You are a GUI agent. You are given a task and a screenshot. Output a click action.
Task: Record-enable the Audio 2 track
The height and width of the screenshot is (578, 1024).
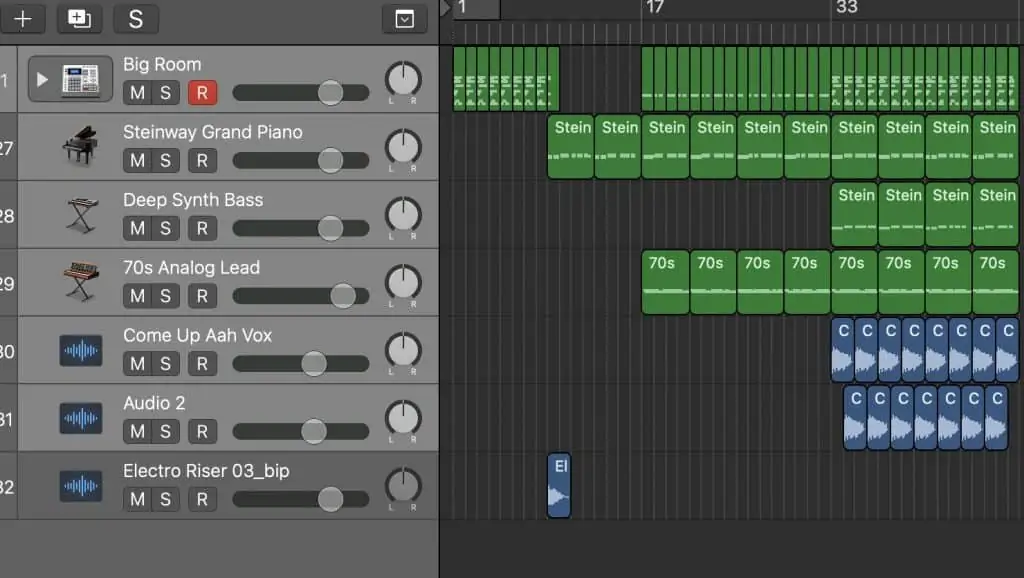[202, 432]
